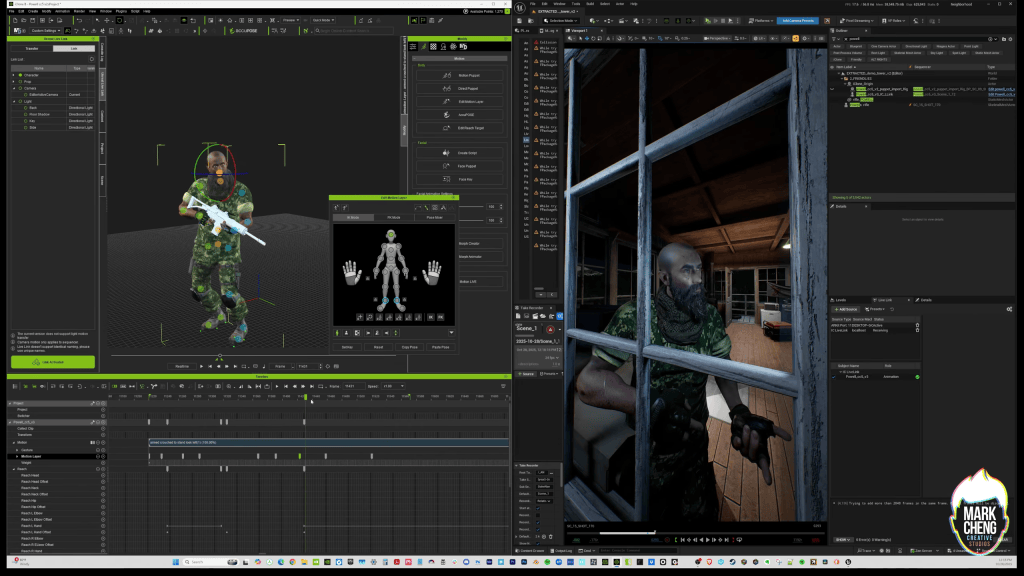Select the checkerboard Material tab icon in Modify

pos(433,46)
